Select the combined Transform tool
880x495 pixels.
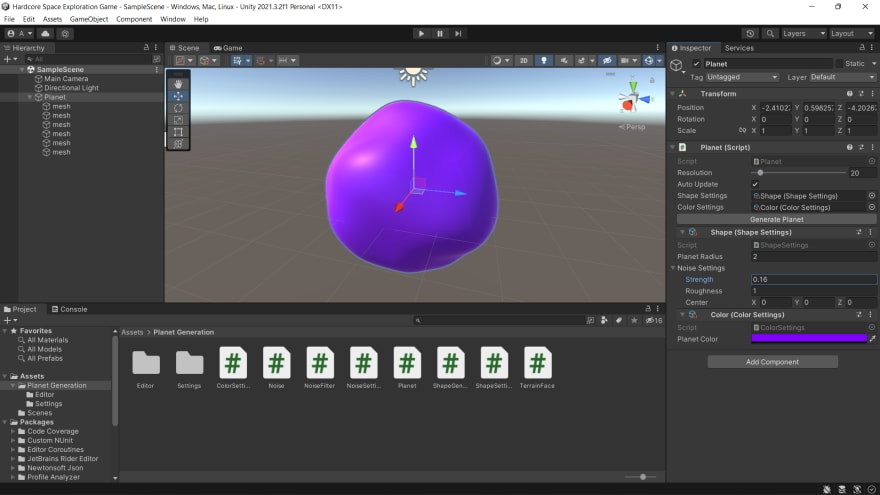pyautogui.click(x=178, y=144)
